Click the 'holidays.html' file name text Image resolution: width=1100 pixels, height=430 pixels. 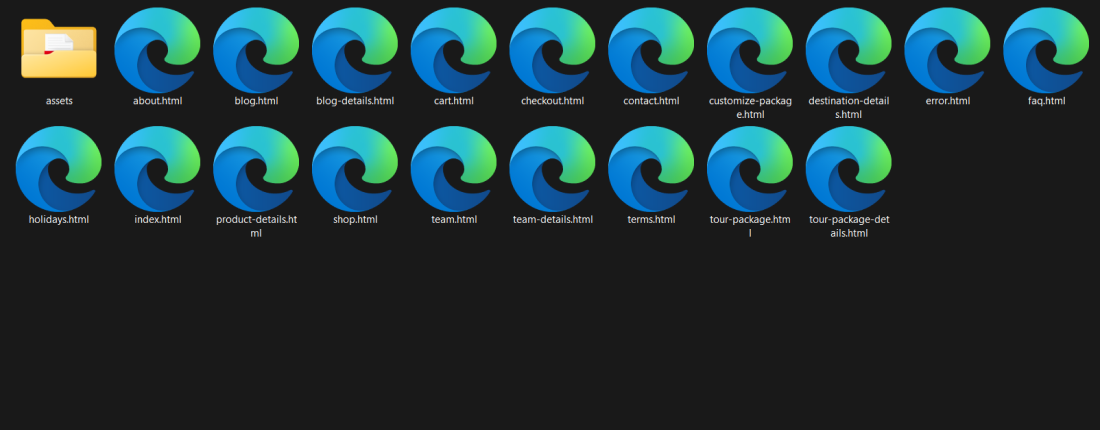[x=59, y=220]
